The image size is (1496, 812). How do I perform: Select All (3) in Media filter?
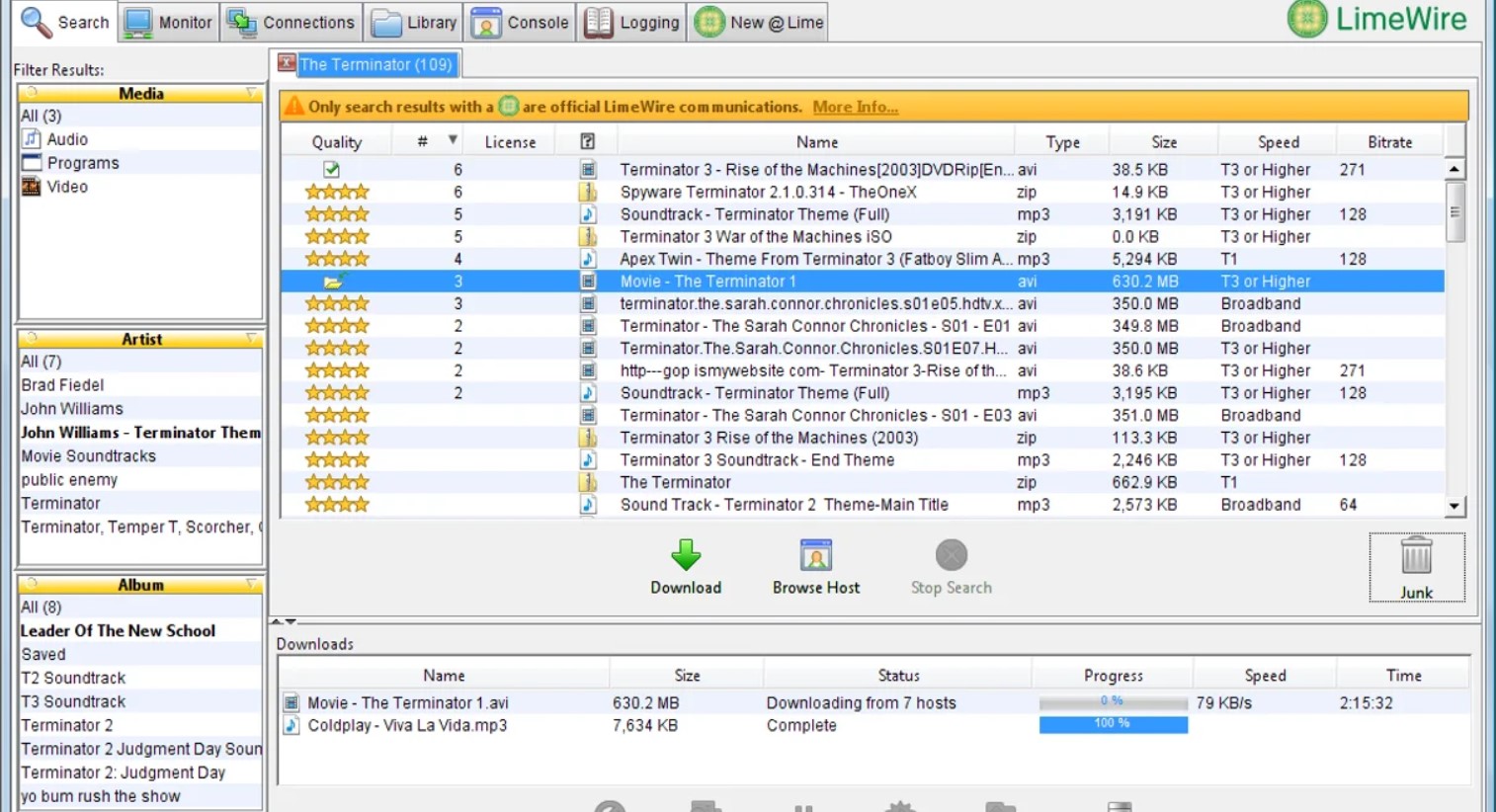(x=141, y=116)
